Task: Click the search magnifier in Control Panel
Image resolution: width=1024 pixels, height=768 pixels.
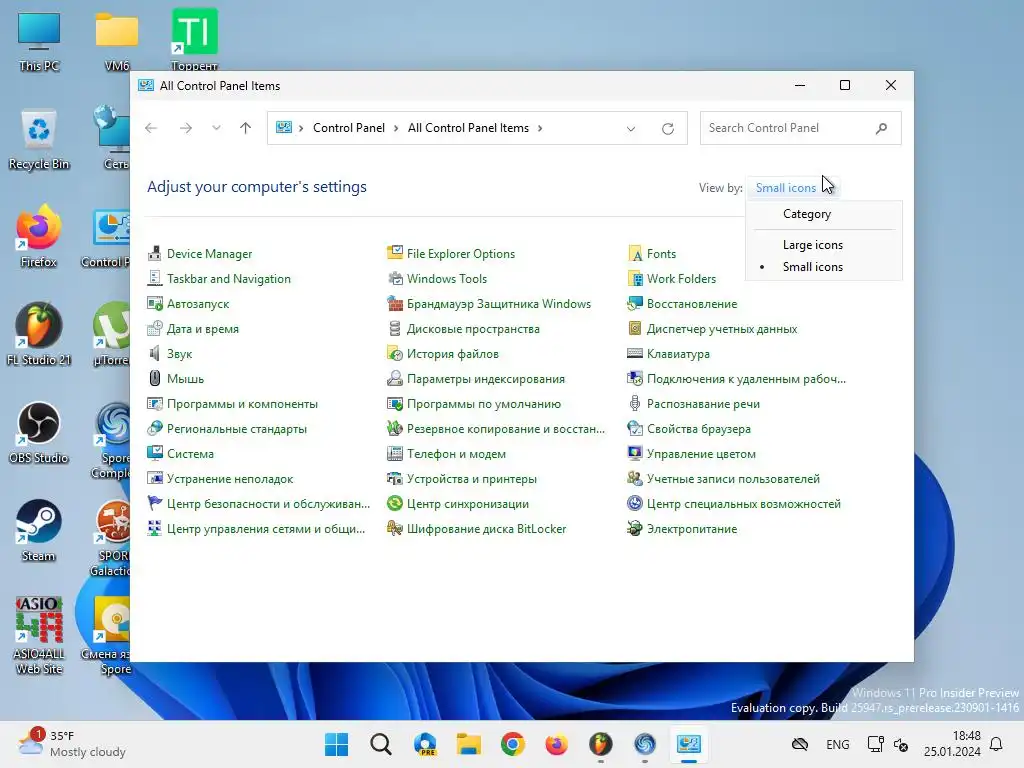Action: (881, 128)
